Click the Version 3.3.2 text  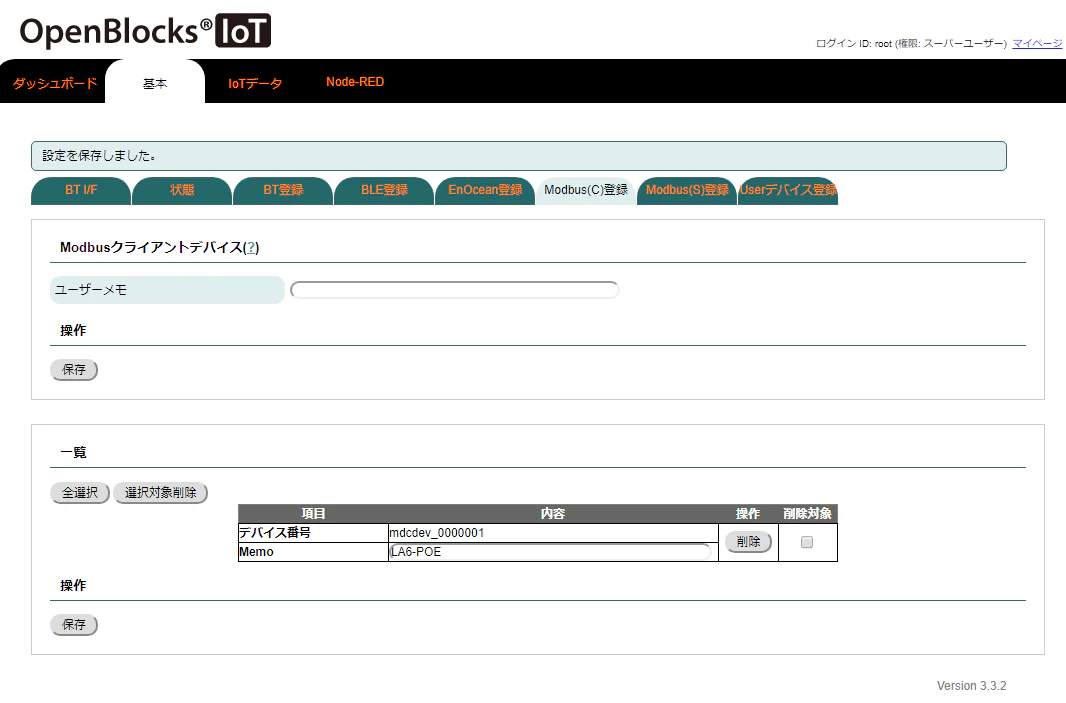tap(972, 686)
